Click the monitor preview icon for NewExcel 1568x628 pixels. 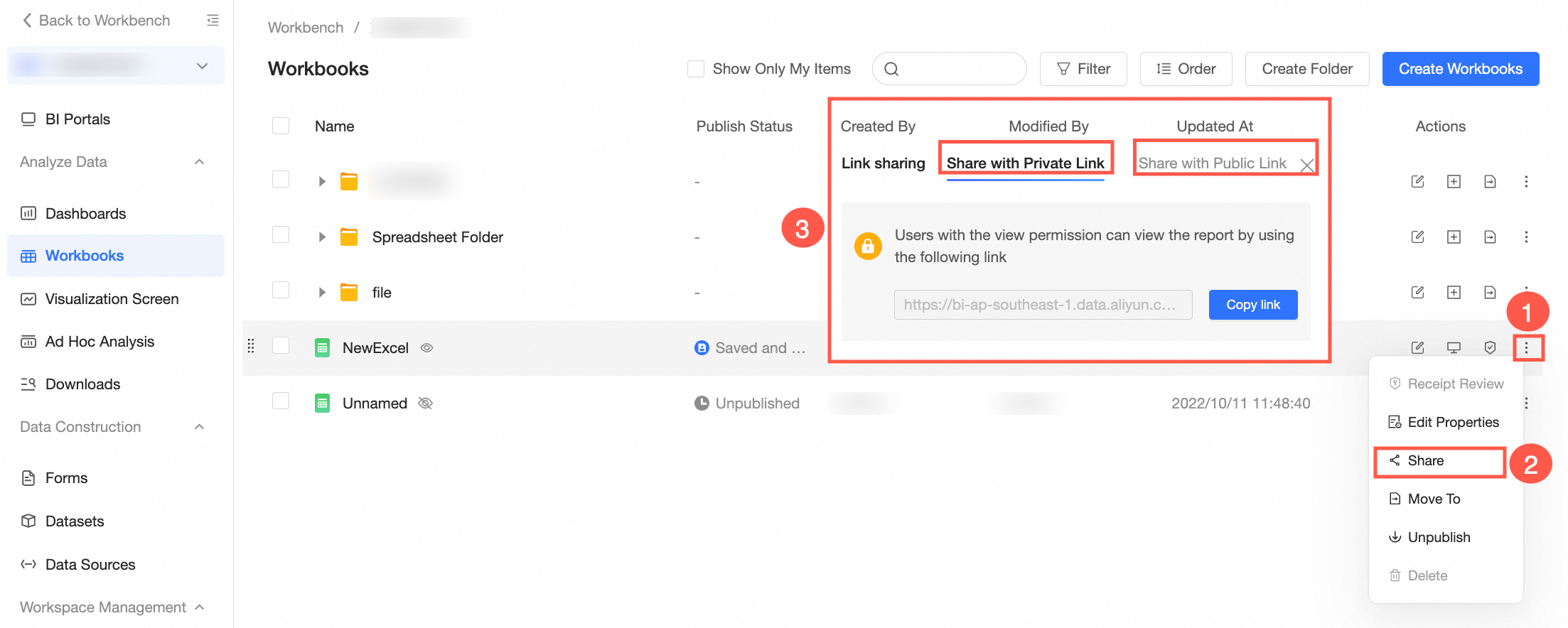pos(1454,347)
